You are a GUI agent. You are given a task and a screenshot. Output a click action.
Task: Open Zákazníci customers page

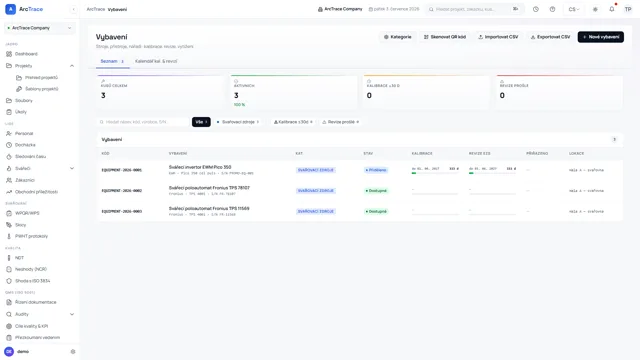[24, 180]
